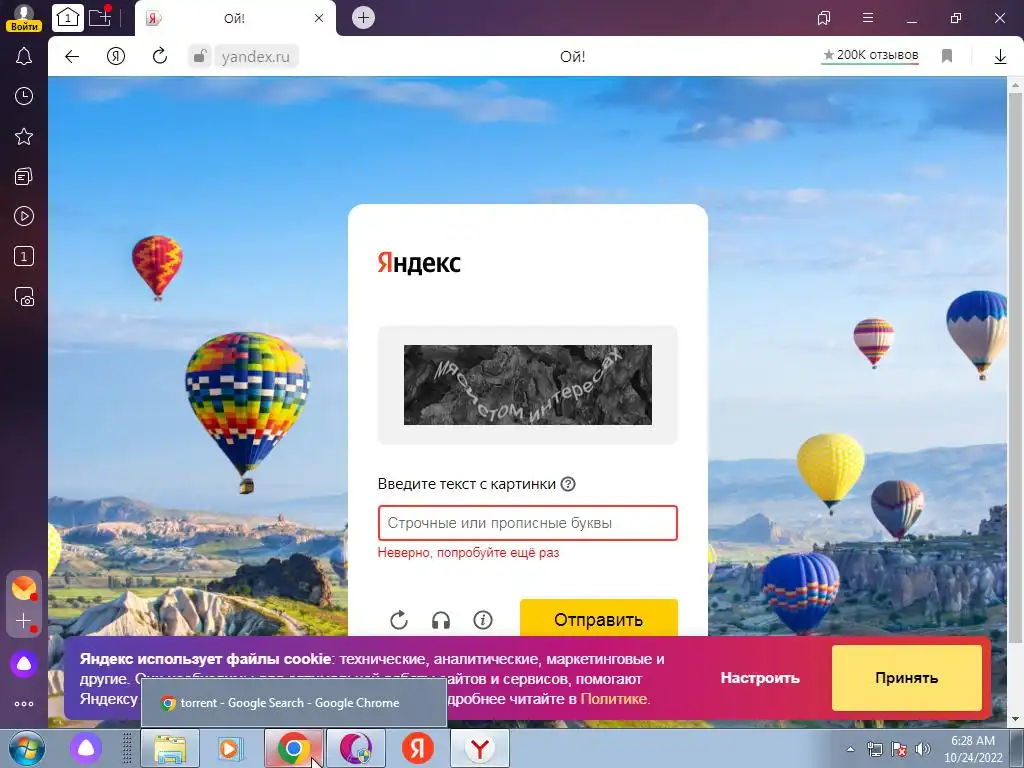Open the captcha info icon
The height and width of the screenshot is (768, 1024).
coord(483,620)
